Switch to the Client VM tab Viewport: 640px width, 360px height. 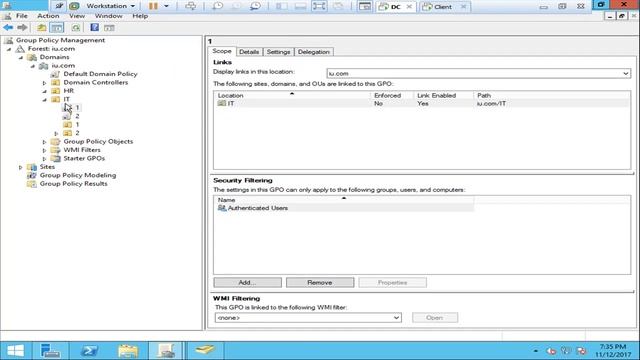pyautogui.click(x=443, y=7)
